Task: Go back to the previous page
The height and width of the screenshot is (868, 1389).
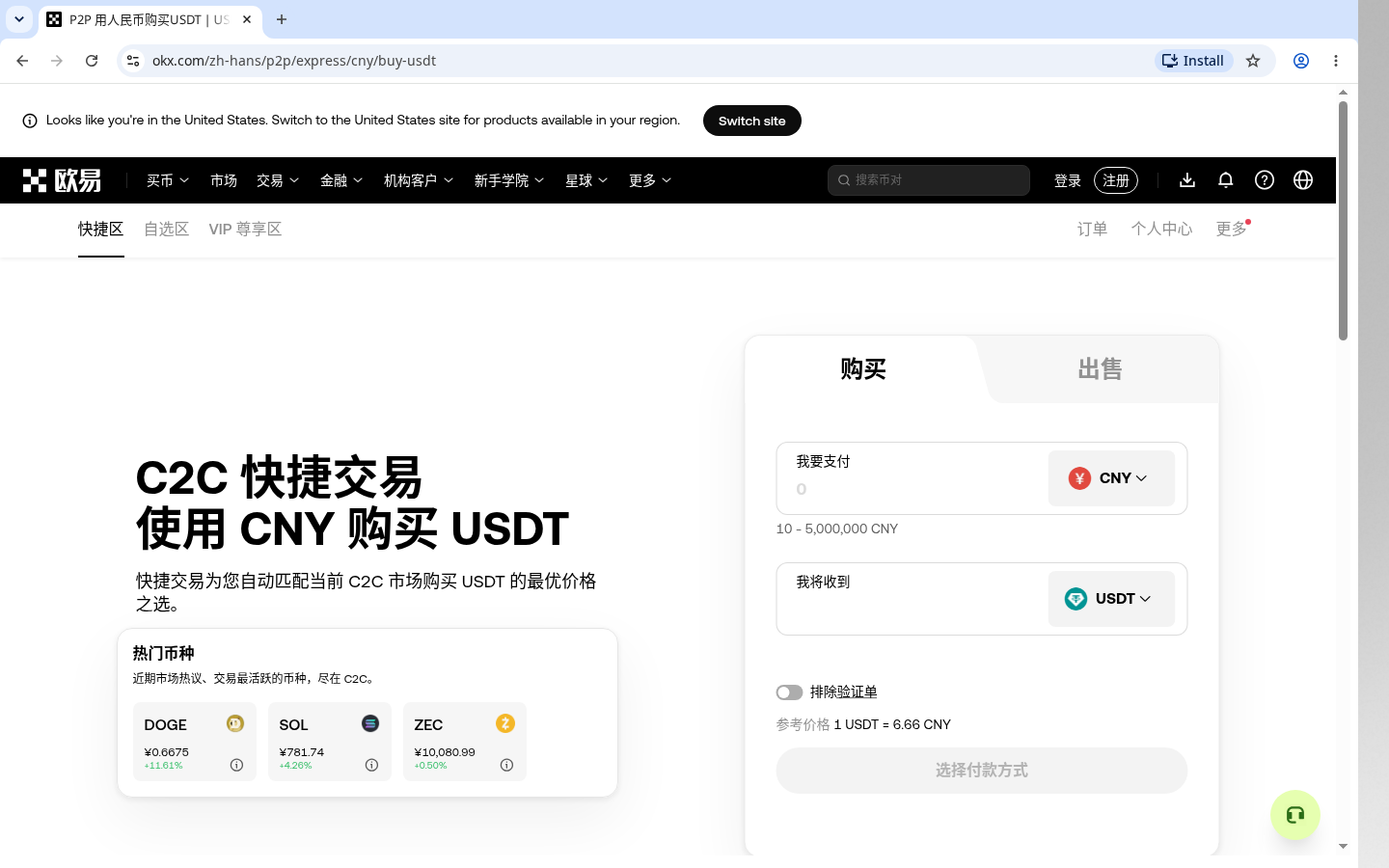Action: (x=22, y=61)
